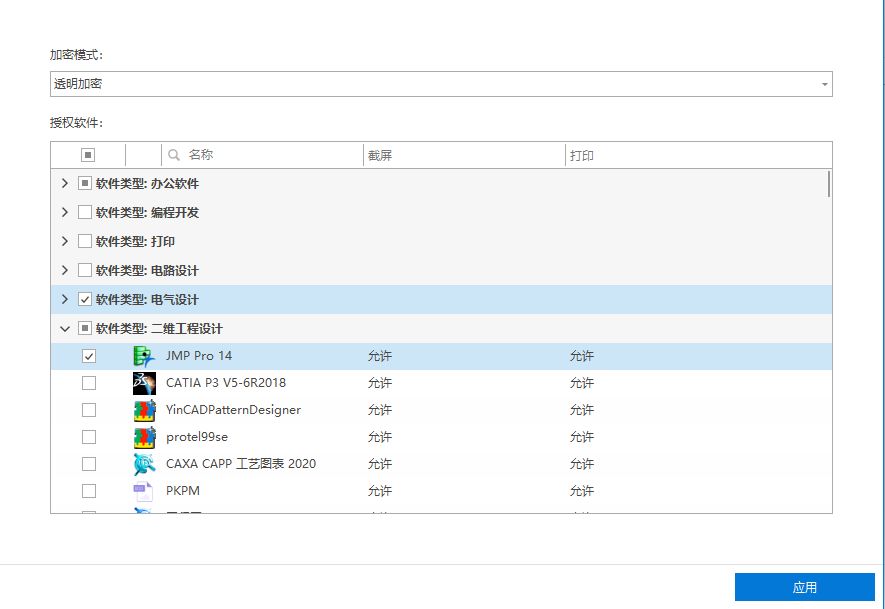
Task: Click 打印 允许 value for YinCADPatternDesigner
Action: point(582,410)
